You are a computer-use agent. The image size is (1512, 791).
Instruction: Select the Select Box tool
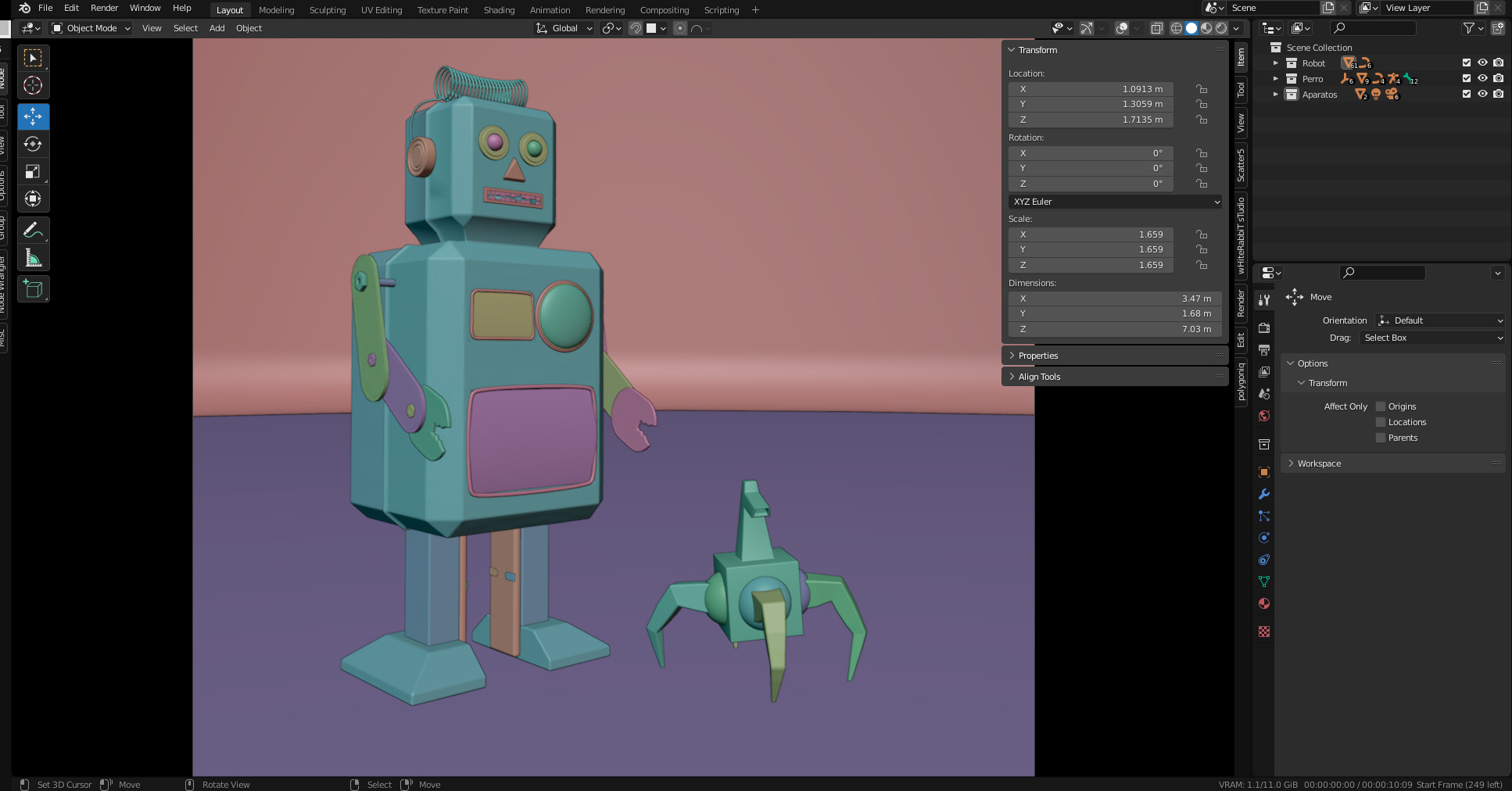click(33, 59)
